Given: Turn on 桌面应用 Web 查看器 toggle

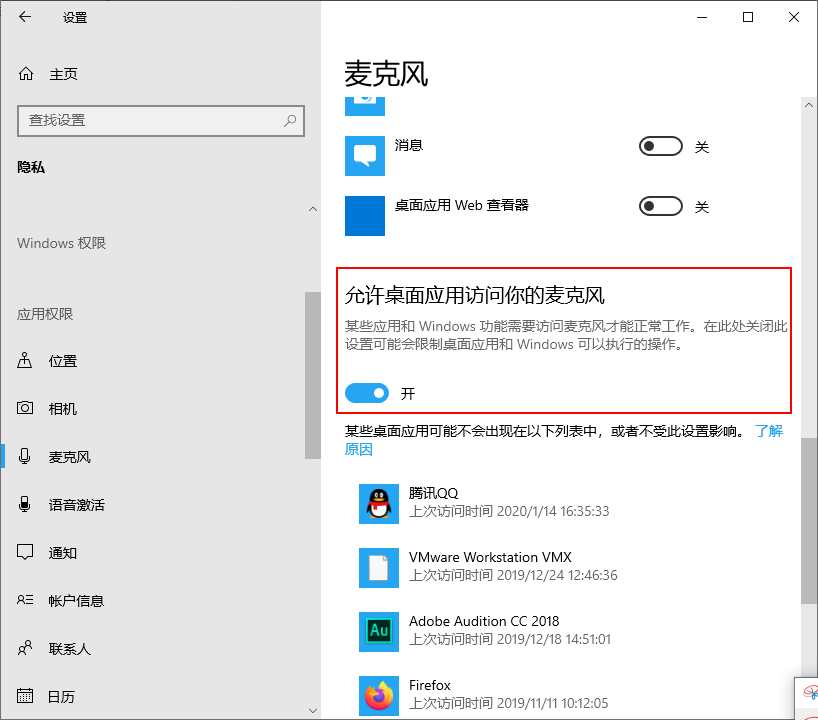Looking at the screenshot, I should [x=660, y=206].
